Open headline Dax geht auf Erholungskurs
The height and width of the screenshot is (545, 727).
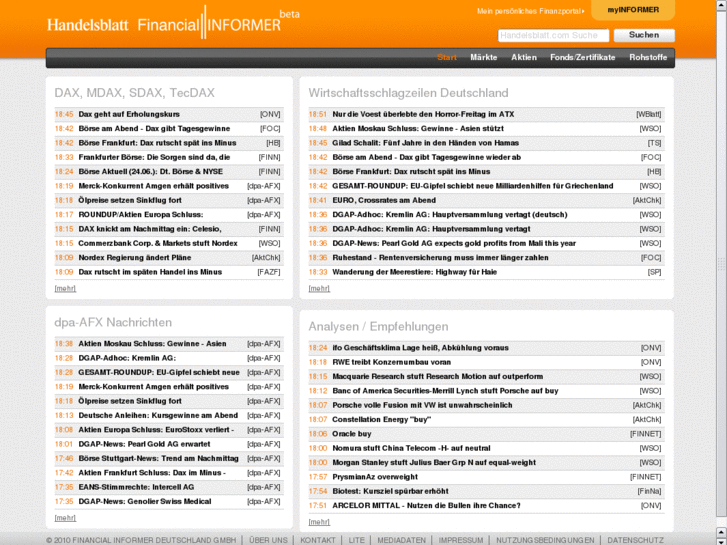tap(129, 114)
